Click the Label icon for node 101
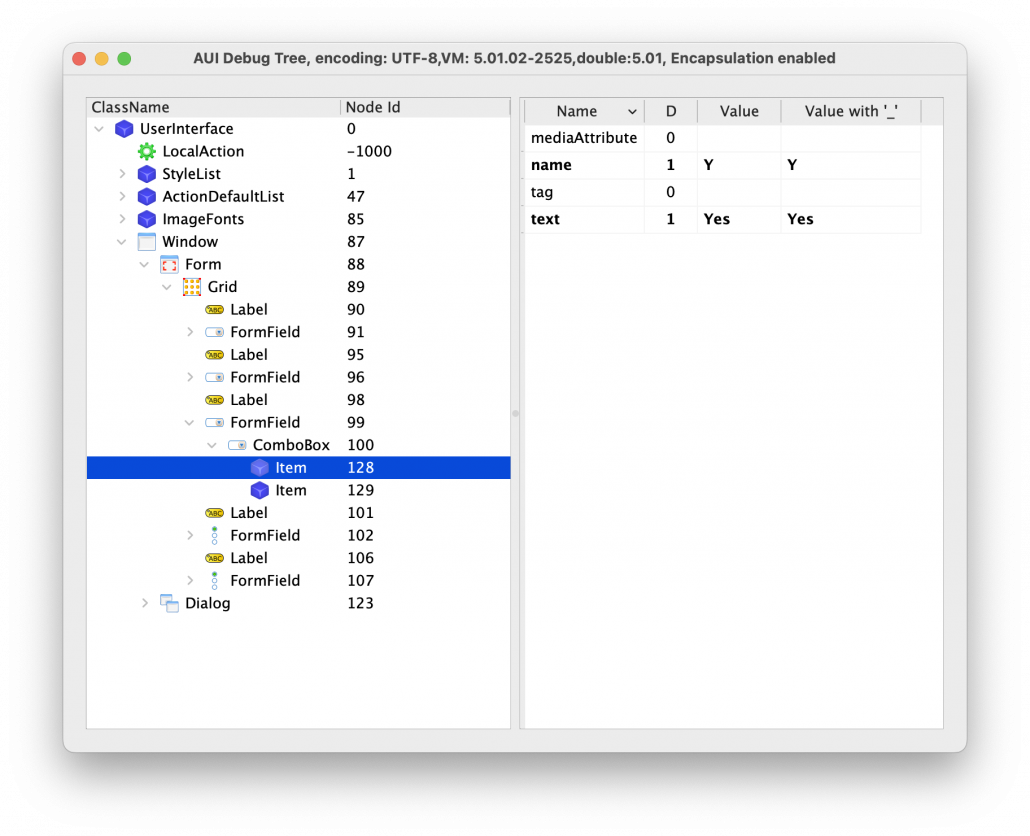 [x=214, y=513]
